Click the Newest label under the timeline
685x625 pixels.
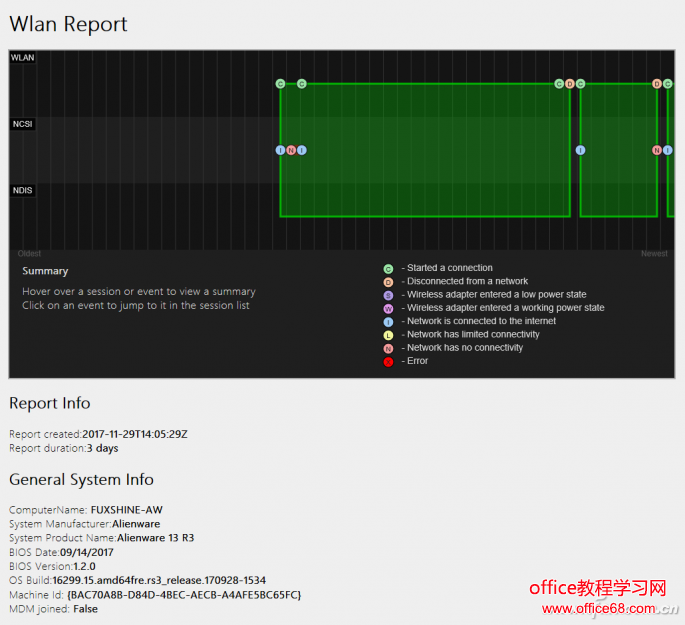coord(654,253)
